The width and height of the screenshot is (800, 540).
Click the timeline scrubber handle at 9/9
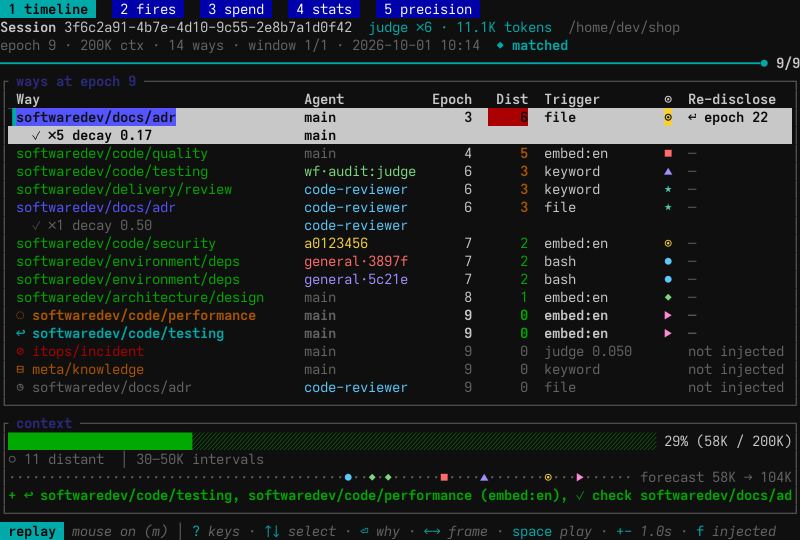[764, 63]
